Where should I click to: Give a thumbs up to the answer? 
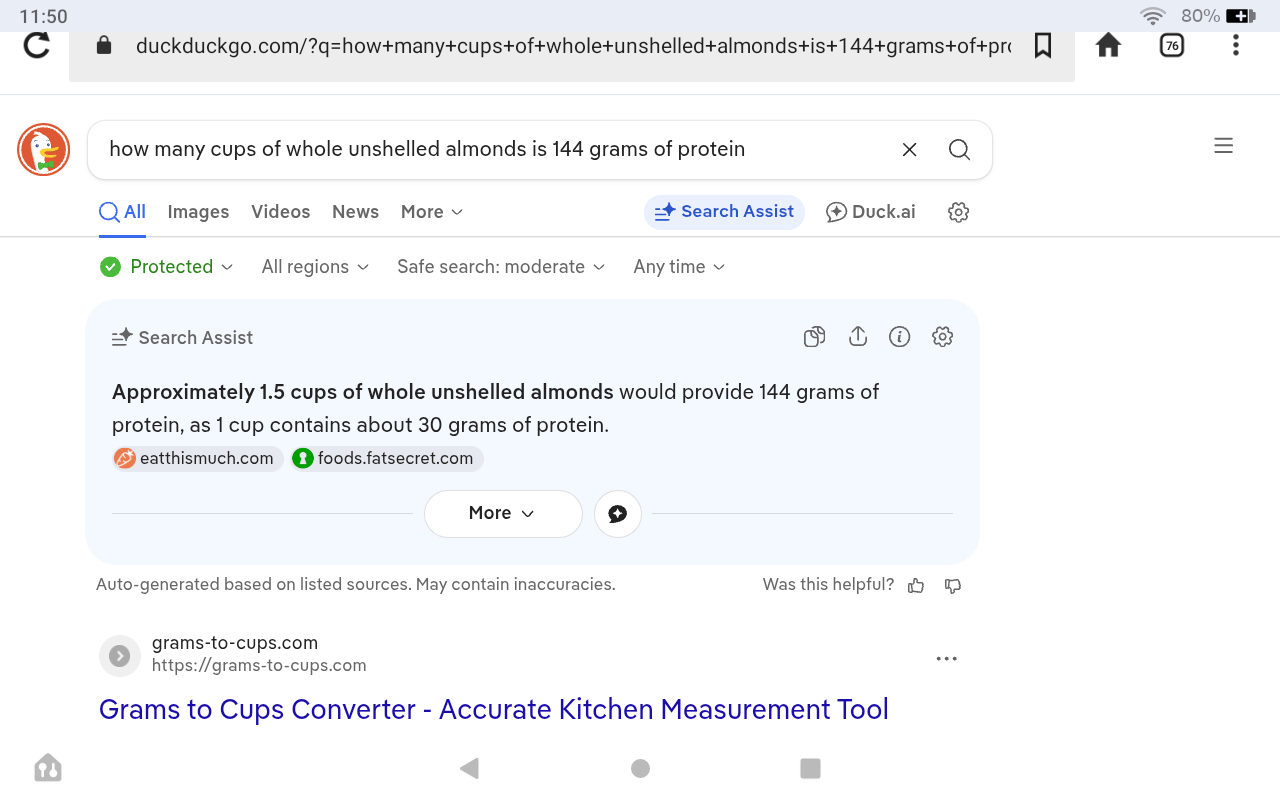coord(916,585)
